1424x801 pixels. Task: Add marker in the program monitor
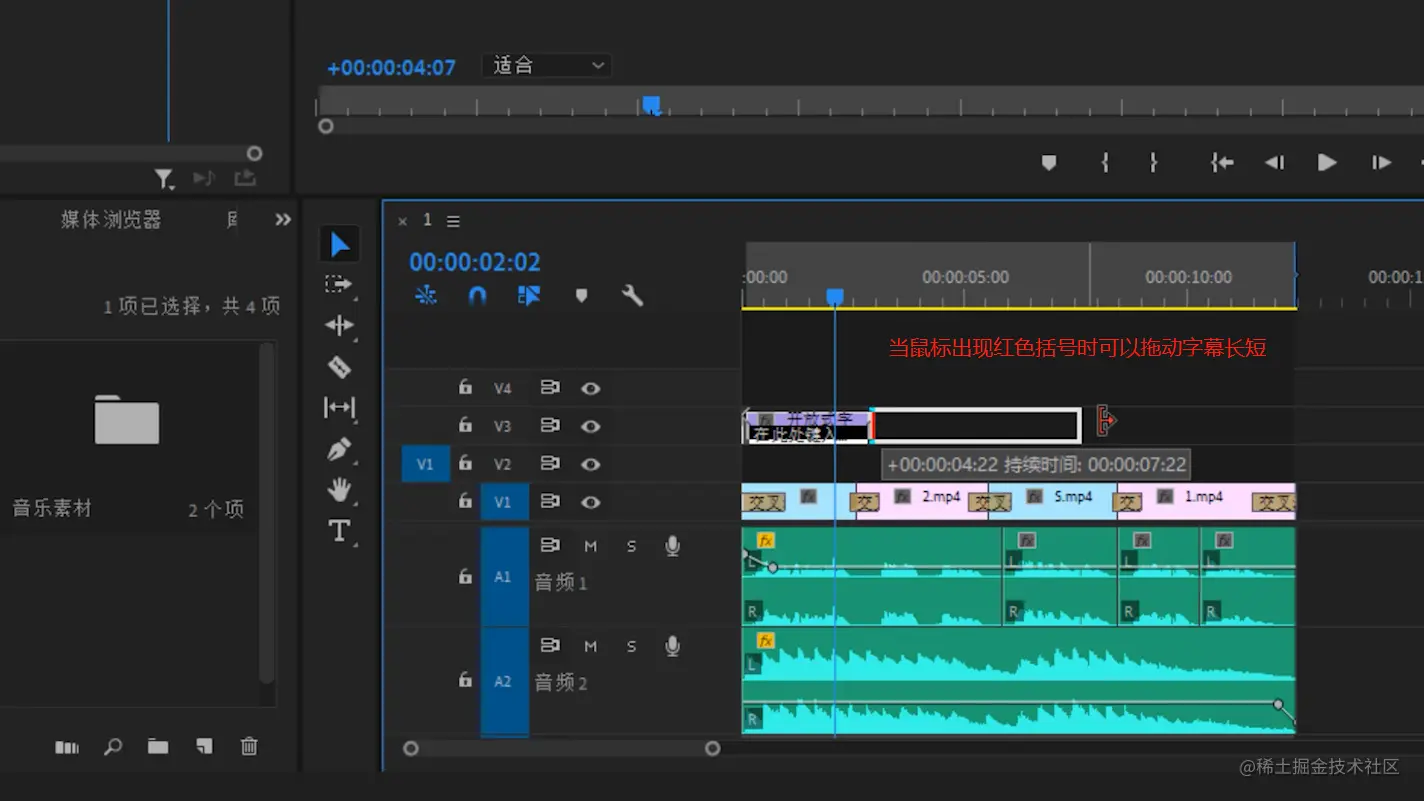click(1049, 162)
